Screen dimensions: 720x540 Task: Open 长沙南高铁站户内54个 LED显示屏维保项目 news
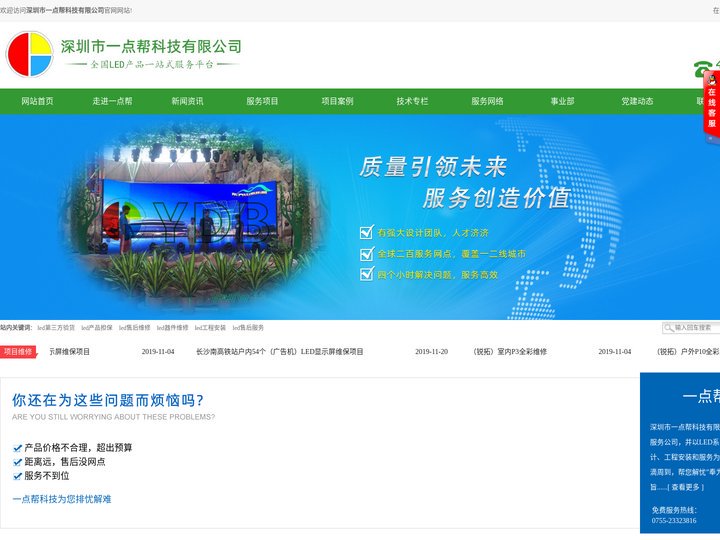pyautogui.click(x=280, y=352)
